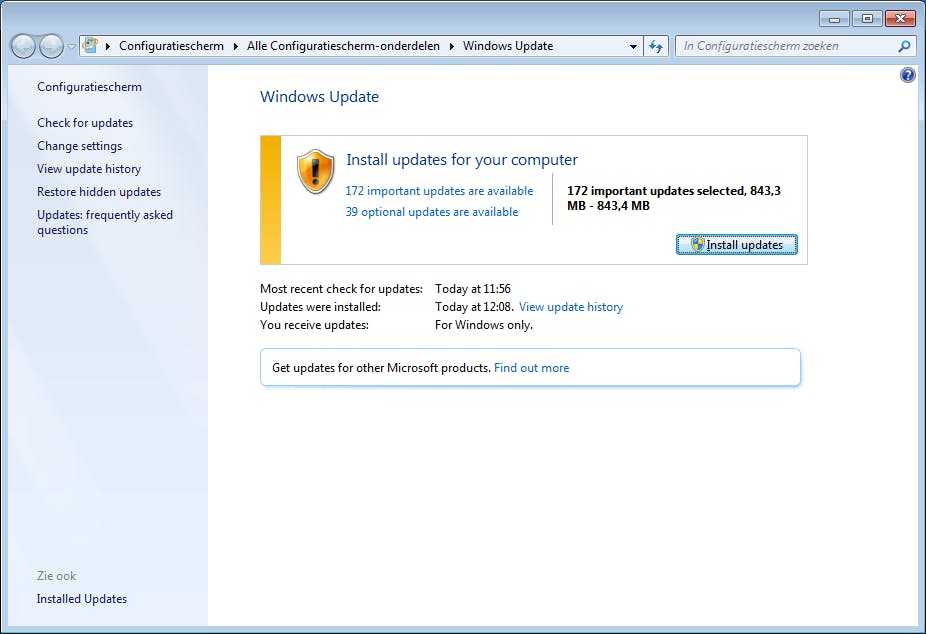Click the magnifier icon in the search box
The width and height of the screenshot is (926, 634).
click(903, 45)
